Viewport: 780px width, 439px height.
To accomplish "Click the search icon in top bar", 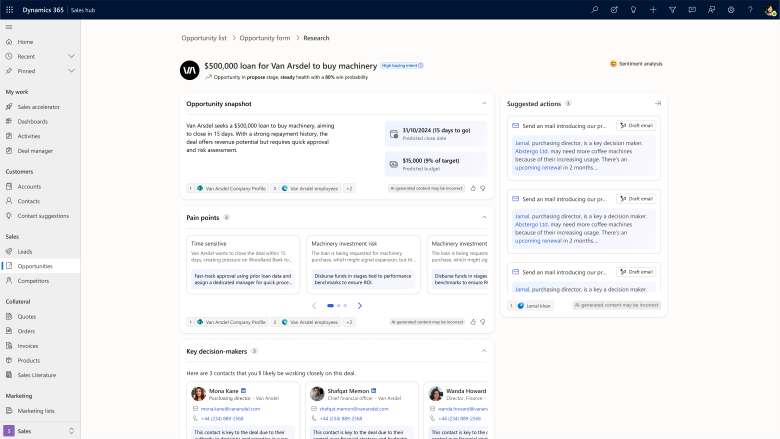I will (x=594, y=9).
